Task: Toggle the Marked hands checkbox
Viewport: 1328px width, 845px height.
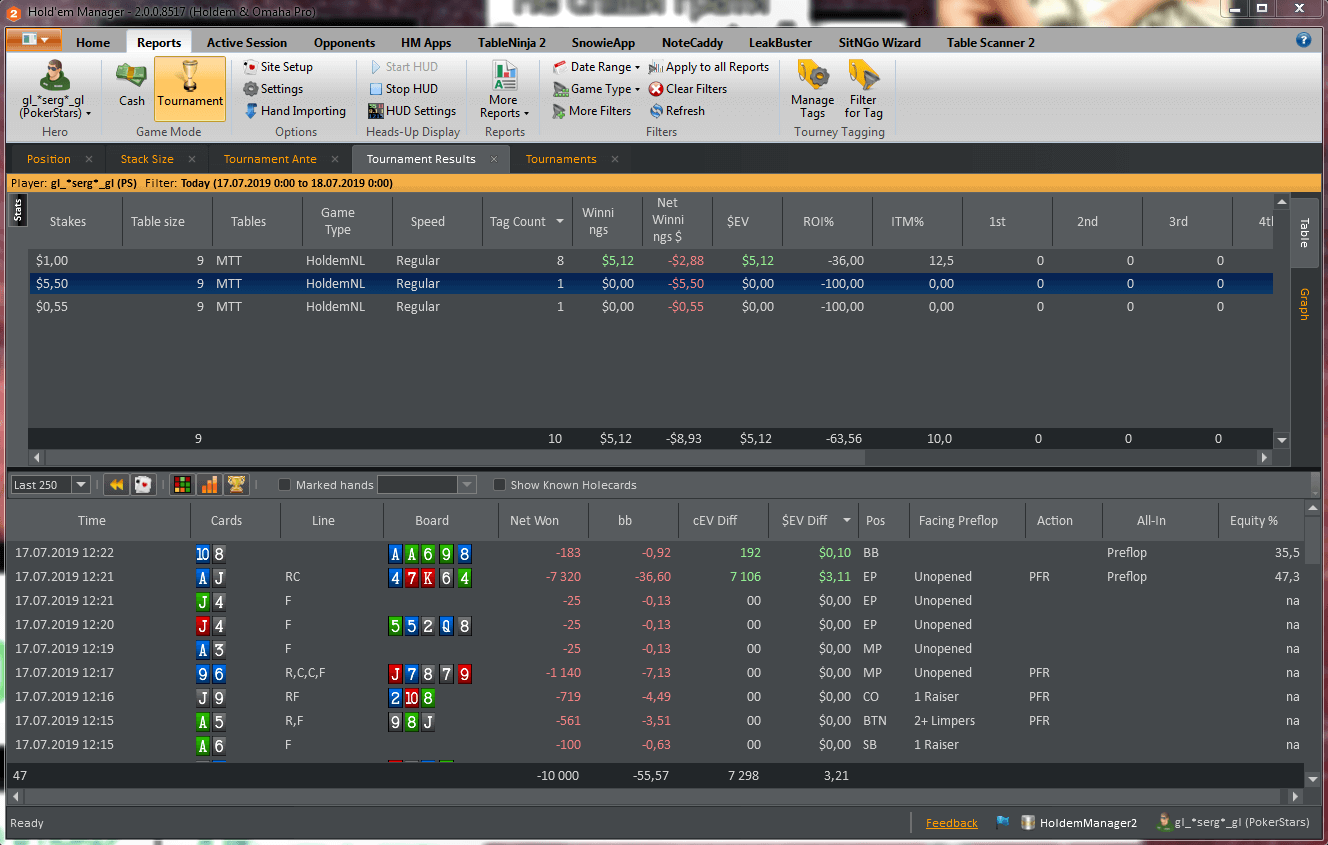Action: click(284, 485)
